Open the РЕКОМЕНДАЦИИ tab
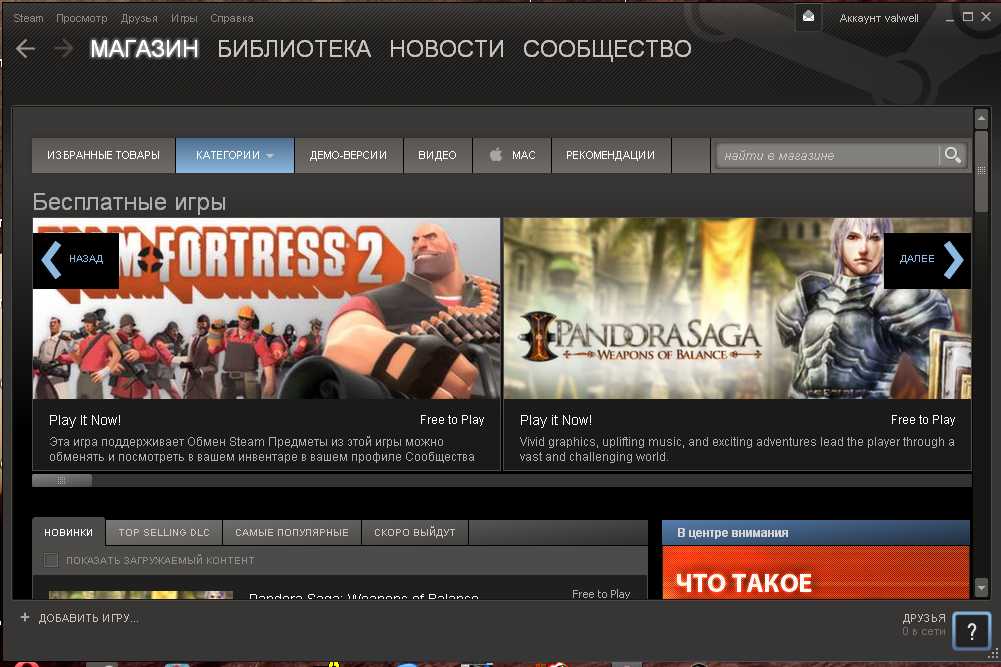The height and width of the screenshot is (667, 1001). pos(610,155)
